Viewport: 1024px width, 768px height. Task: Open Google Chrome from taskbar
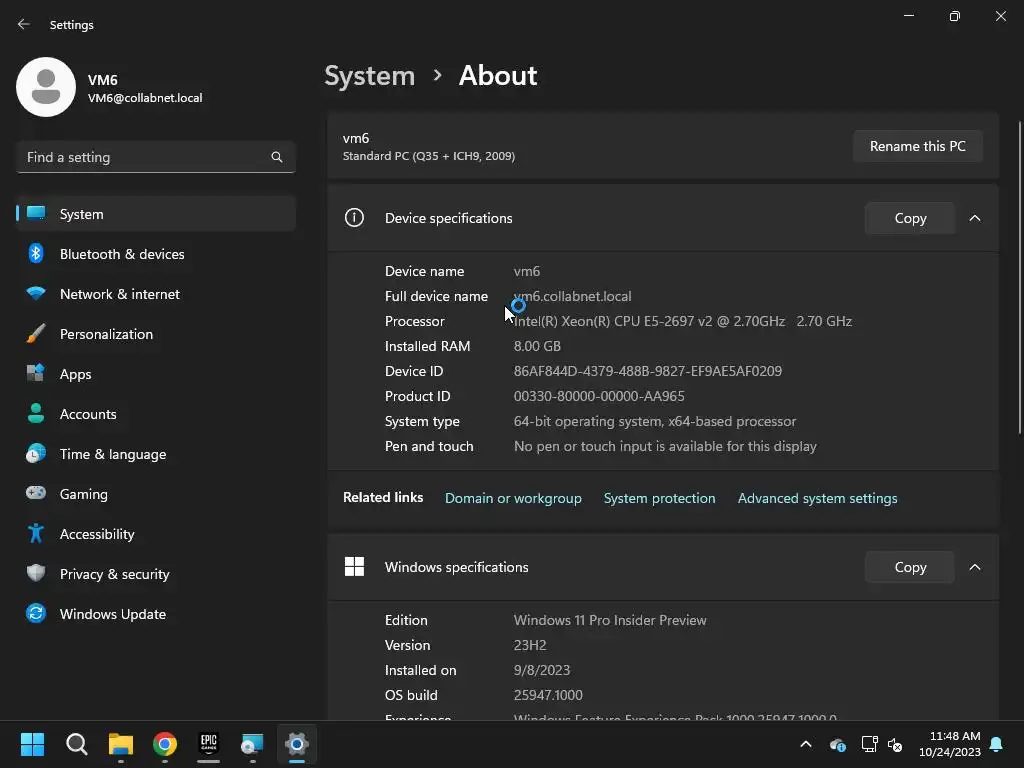pos(165,744)
